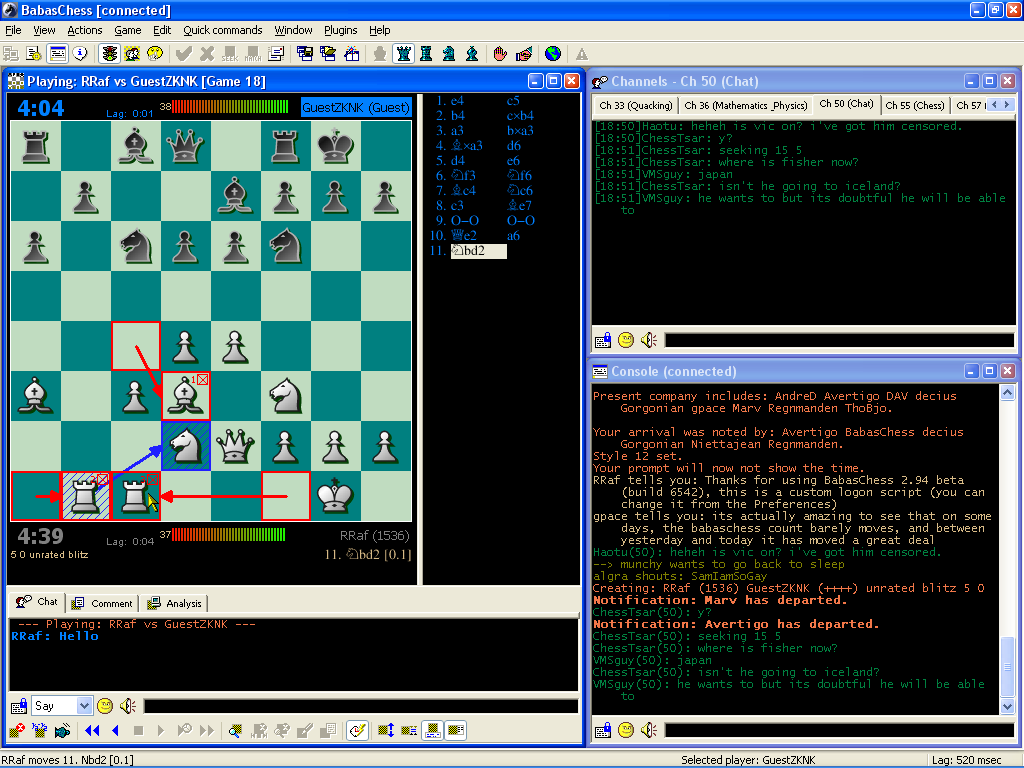
Task: Step back one move with the left arrow
Action: point(116,730)
